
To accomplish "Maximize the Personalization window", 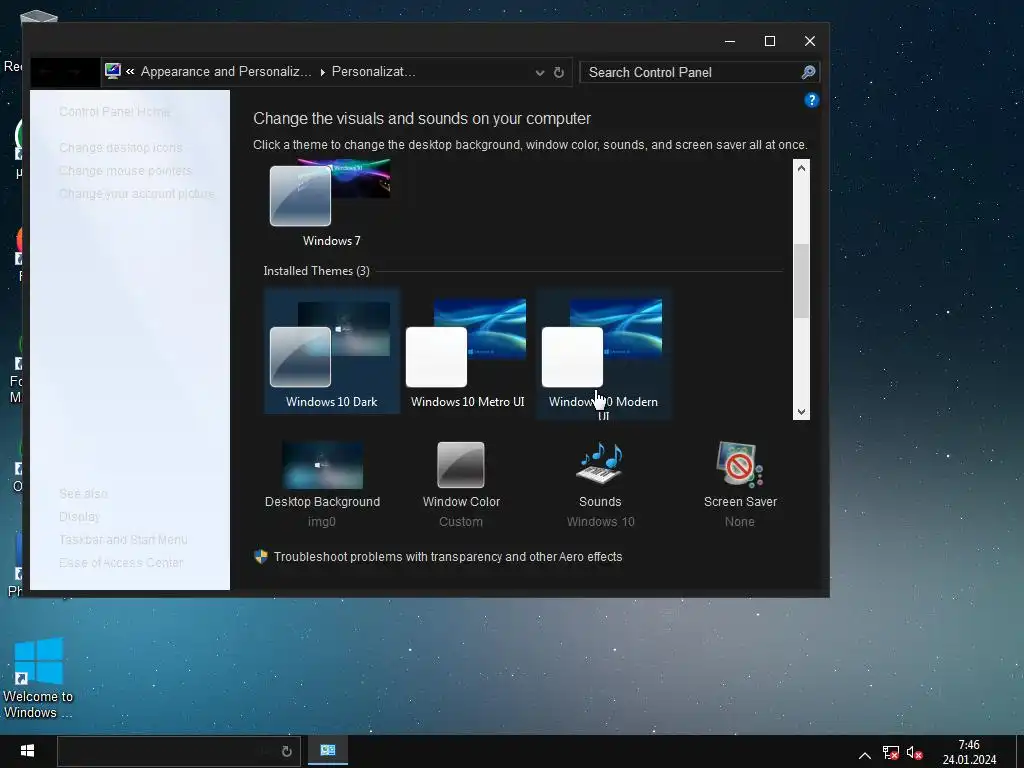I will click(770, 41).
